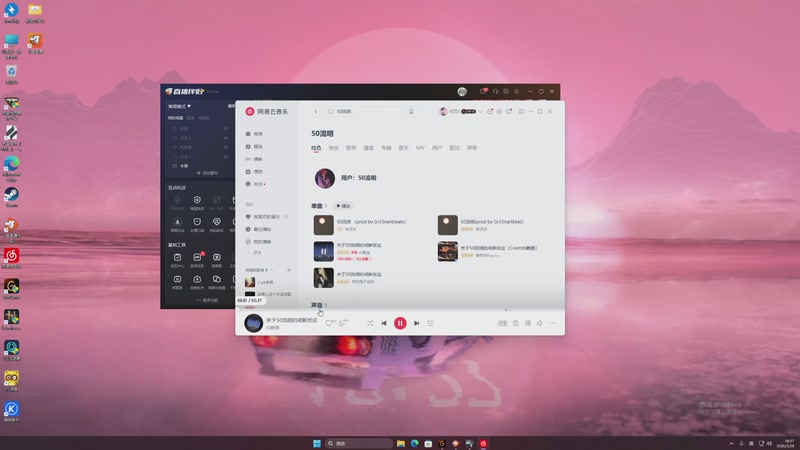The image size is (800, 450).
Task: Open the last song result with blonde cover
Action: click(323, 278)
